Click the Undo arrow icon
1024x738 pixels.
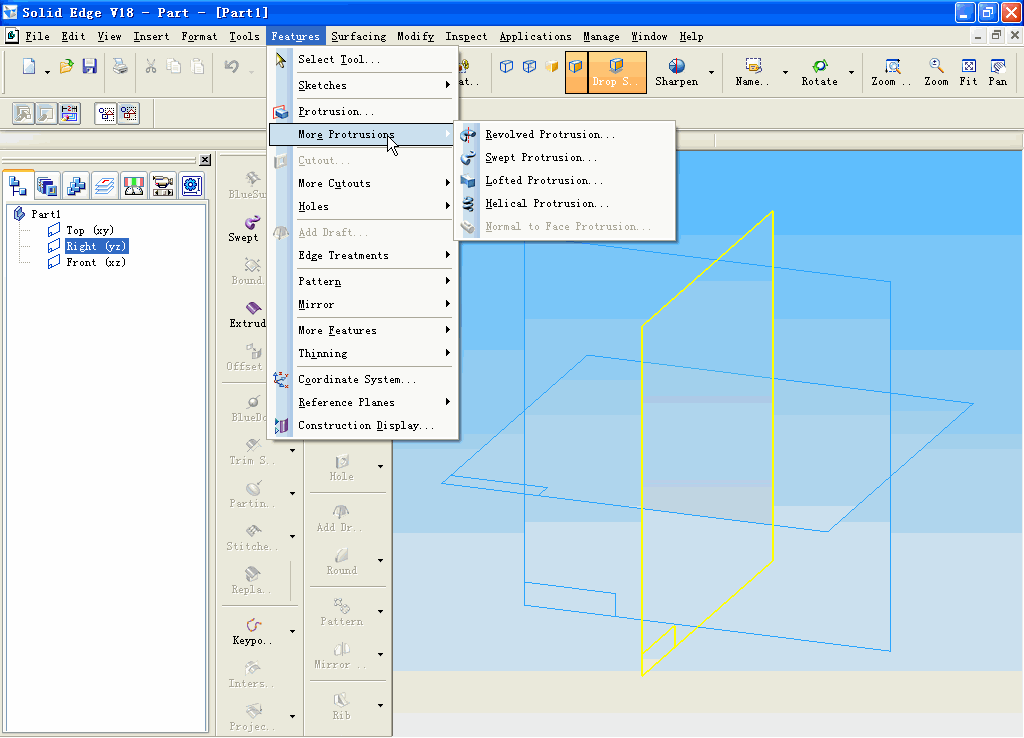coord(231,67)
